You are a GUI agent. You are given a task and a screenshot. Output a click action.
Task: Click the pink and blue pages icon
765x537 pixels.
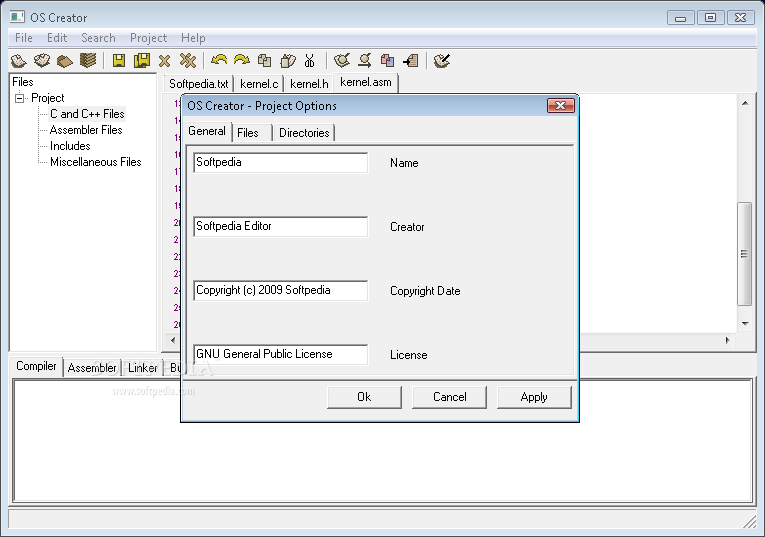pyautogui.click(x=387, y=61)
